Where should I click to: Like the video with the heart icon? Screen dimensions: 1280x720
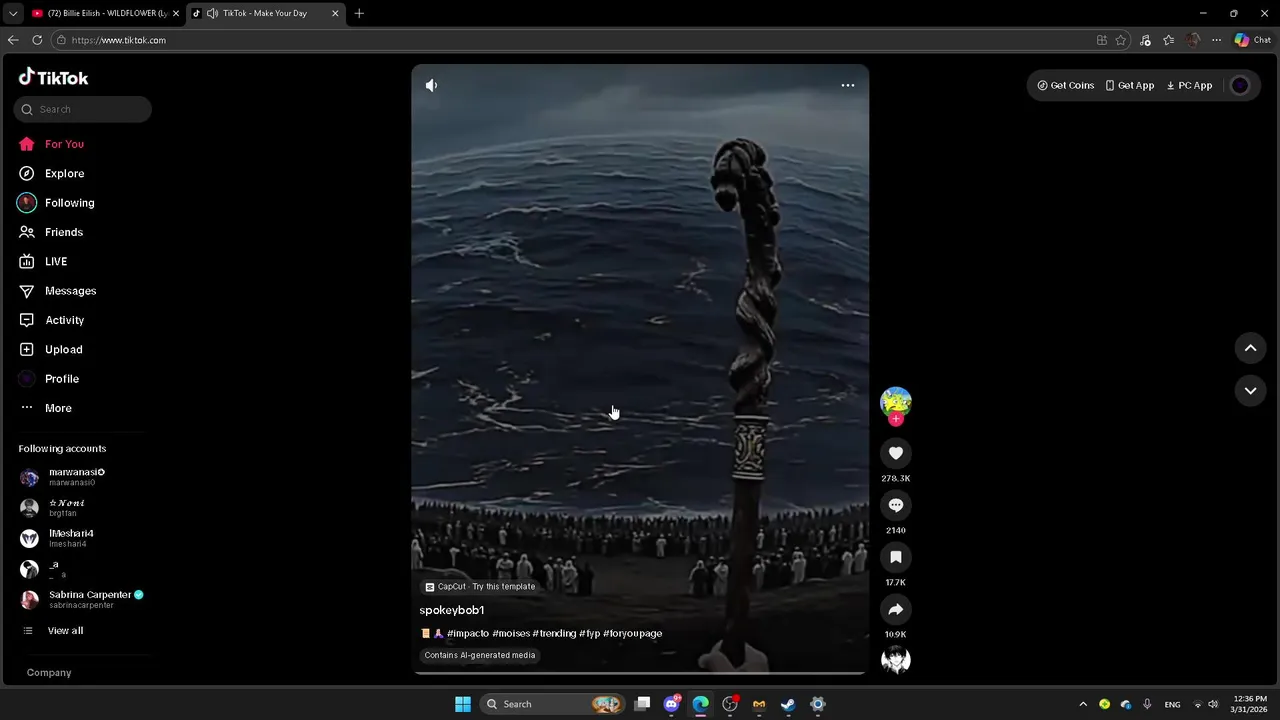(896, 453)
